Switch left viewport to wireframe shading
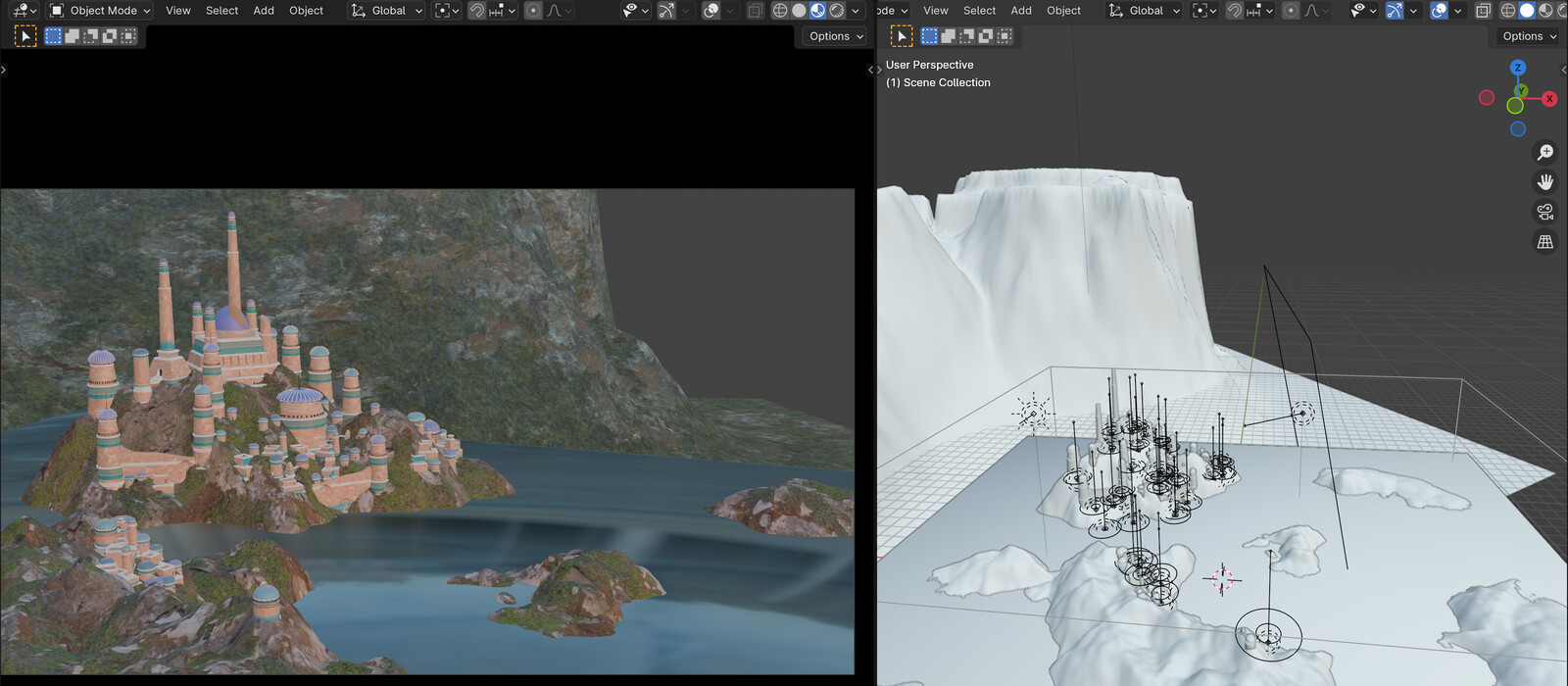This screenshot has height=686, width=1568. pyautogui.click(x=780, y=11)
